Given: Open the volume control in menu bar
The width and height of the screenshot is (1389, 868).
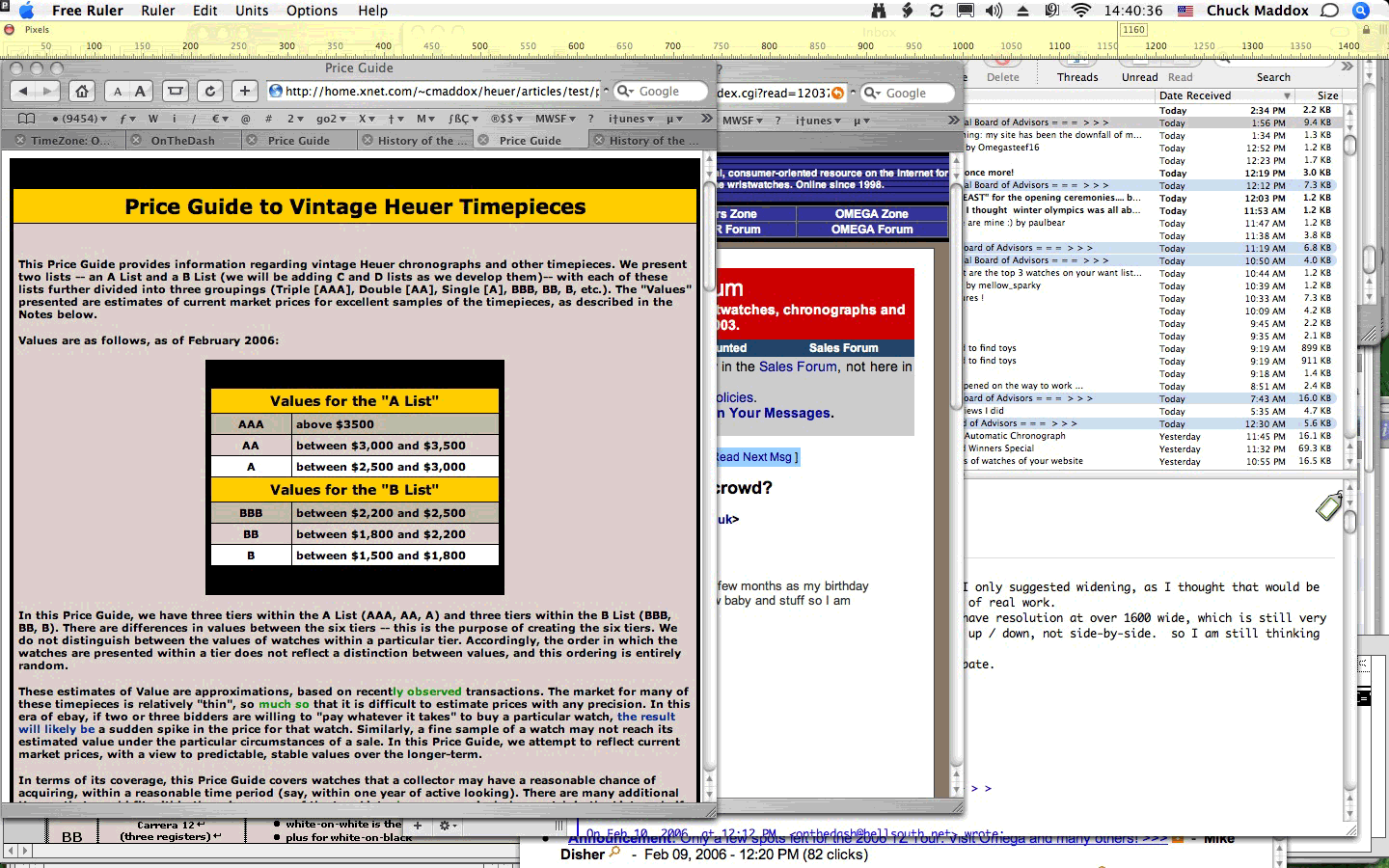Looking at the screenshot, I should [994, 11].
